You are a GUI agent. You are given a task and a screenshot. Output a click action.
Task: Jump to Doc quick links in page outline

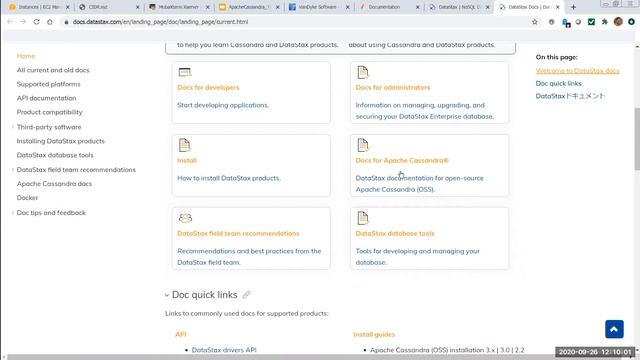click(558, 83)
